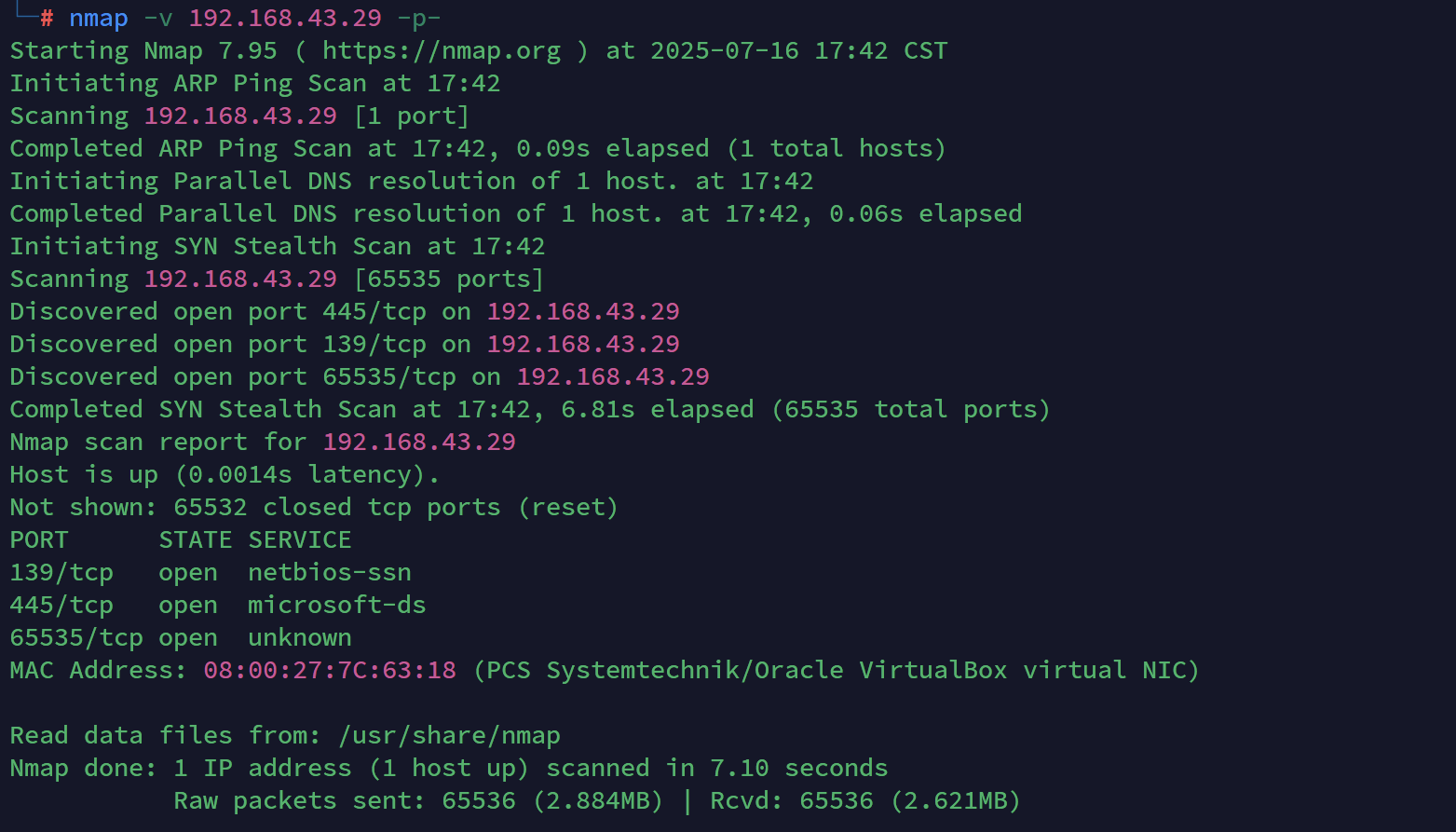The image size is (1456, 832).
Task: Click the SERVICE column header
Action: click(299, 540)
